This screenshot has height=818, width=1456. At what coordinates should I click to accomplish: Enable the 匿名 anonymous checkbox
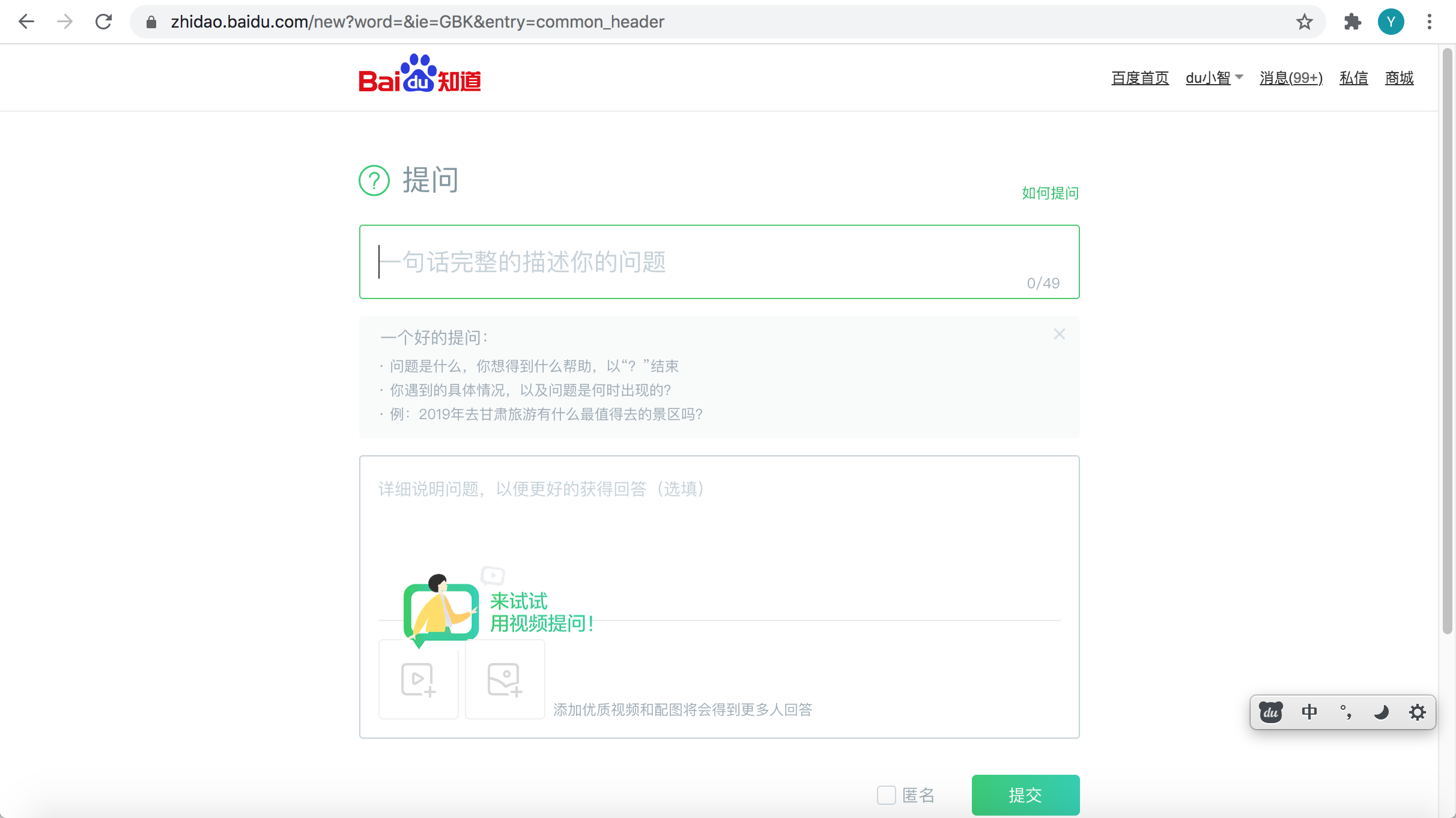pyautogui.click(x=886, y=795)
